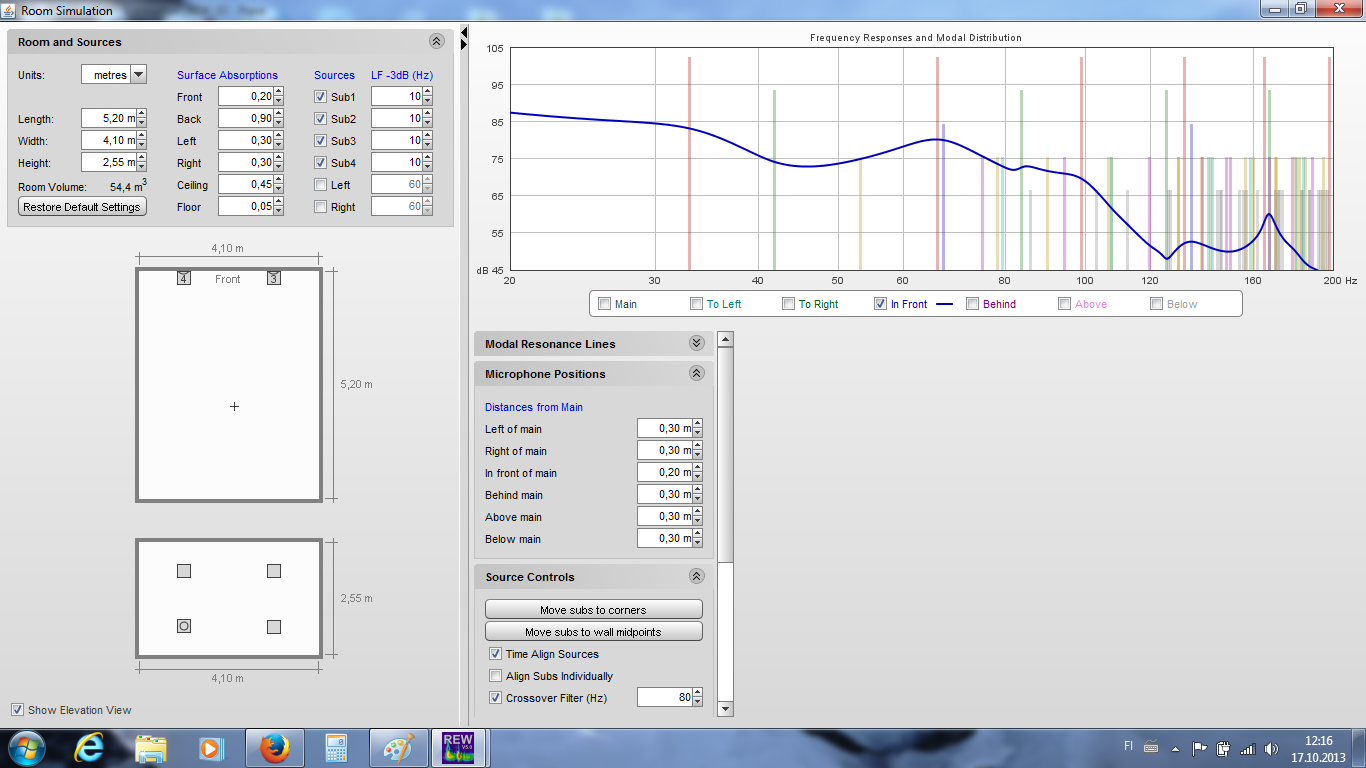Click subwoofer 3 icon in room plan view

click(274, 278)
